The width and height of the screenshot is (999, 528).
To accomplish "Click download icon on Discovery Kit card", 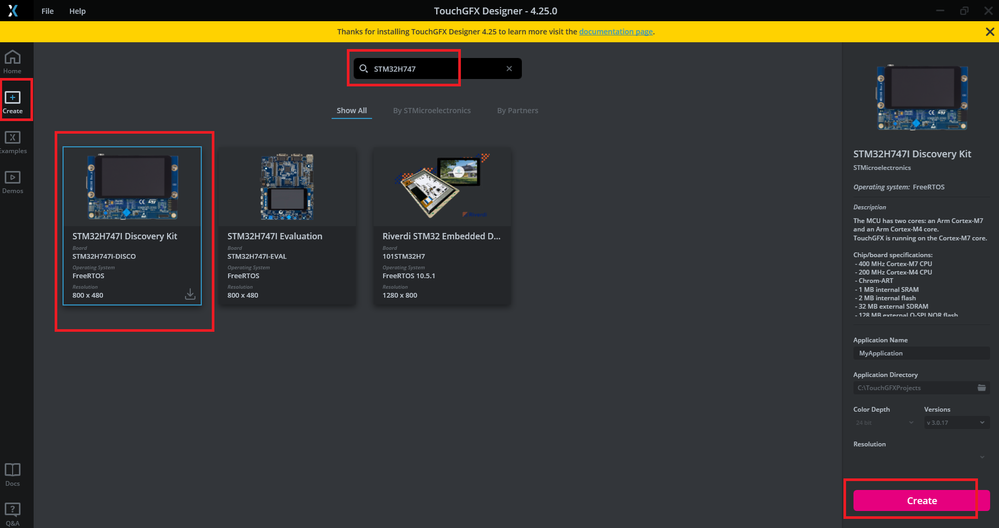I will pos(190,294).
